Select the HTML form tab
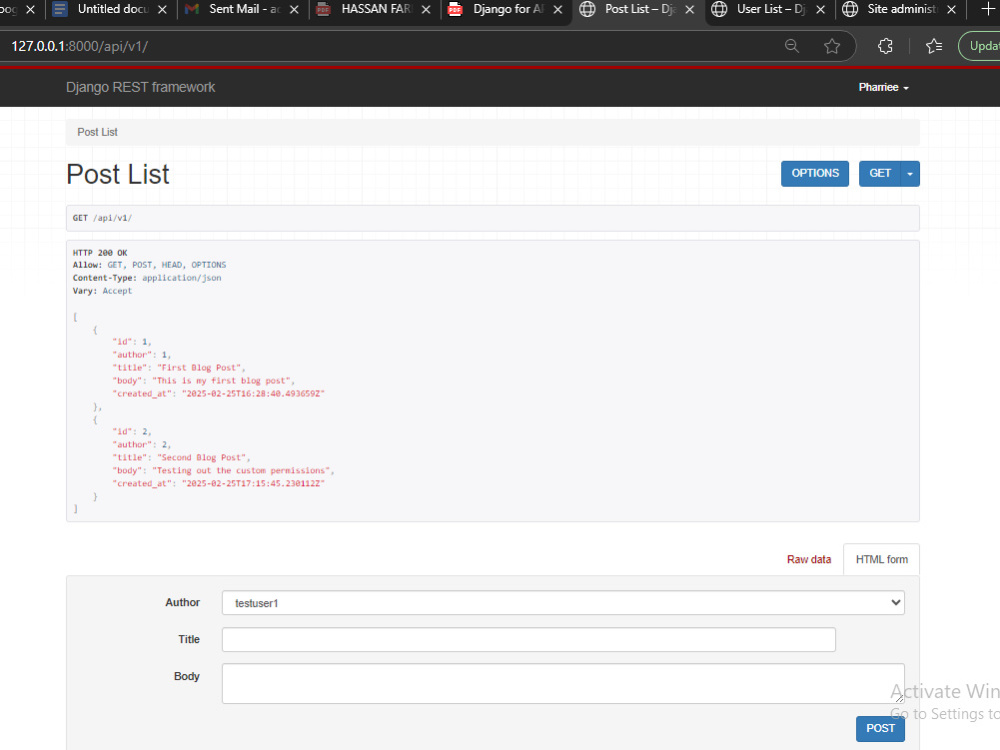 [x=881, y=559]
